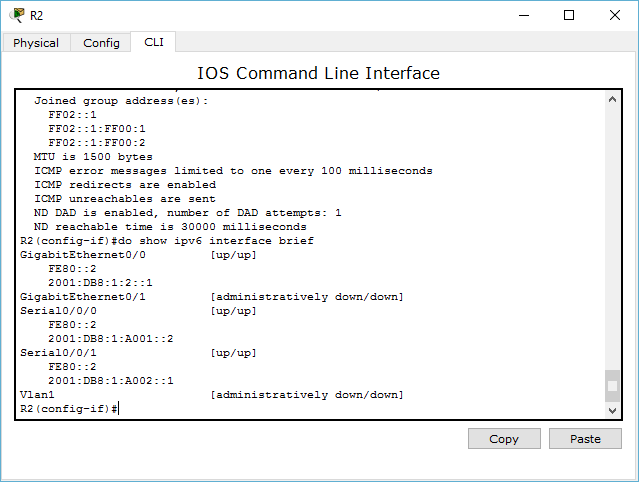This screenshot has width=639, height=482.
Task: Click the Copy button
Action: click(504, 439)
